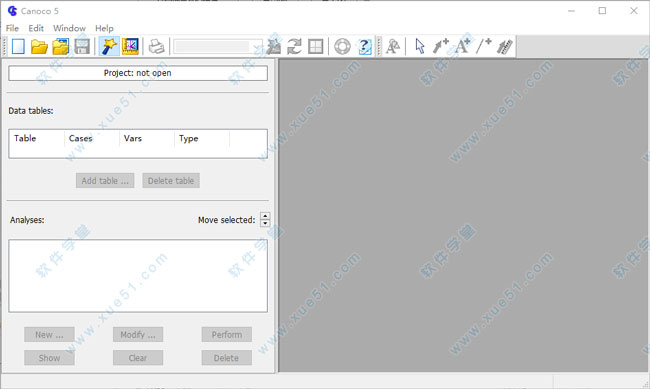
Task: Click the Clear button
Action: click(x=138, y=358)
